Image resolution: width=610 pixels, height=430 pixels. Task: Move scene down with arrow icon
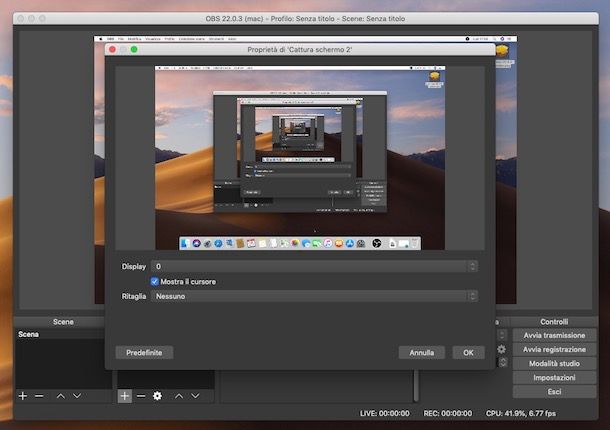[77, 396]
